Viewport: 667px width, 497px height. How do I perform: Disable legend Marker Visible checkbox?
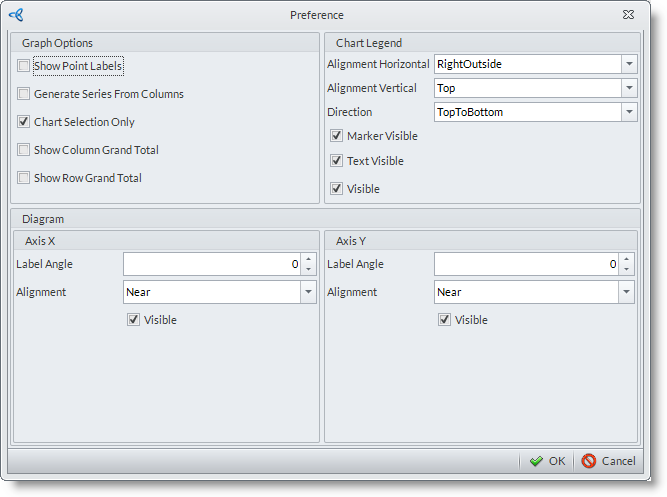337,136
